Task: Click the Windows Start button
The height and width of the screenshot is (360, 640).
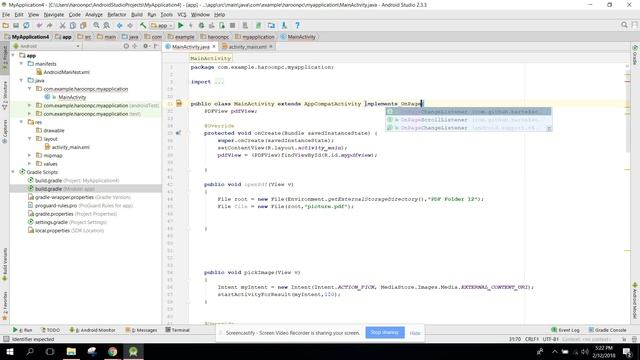Action: [x=10, y=351]
